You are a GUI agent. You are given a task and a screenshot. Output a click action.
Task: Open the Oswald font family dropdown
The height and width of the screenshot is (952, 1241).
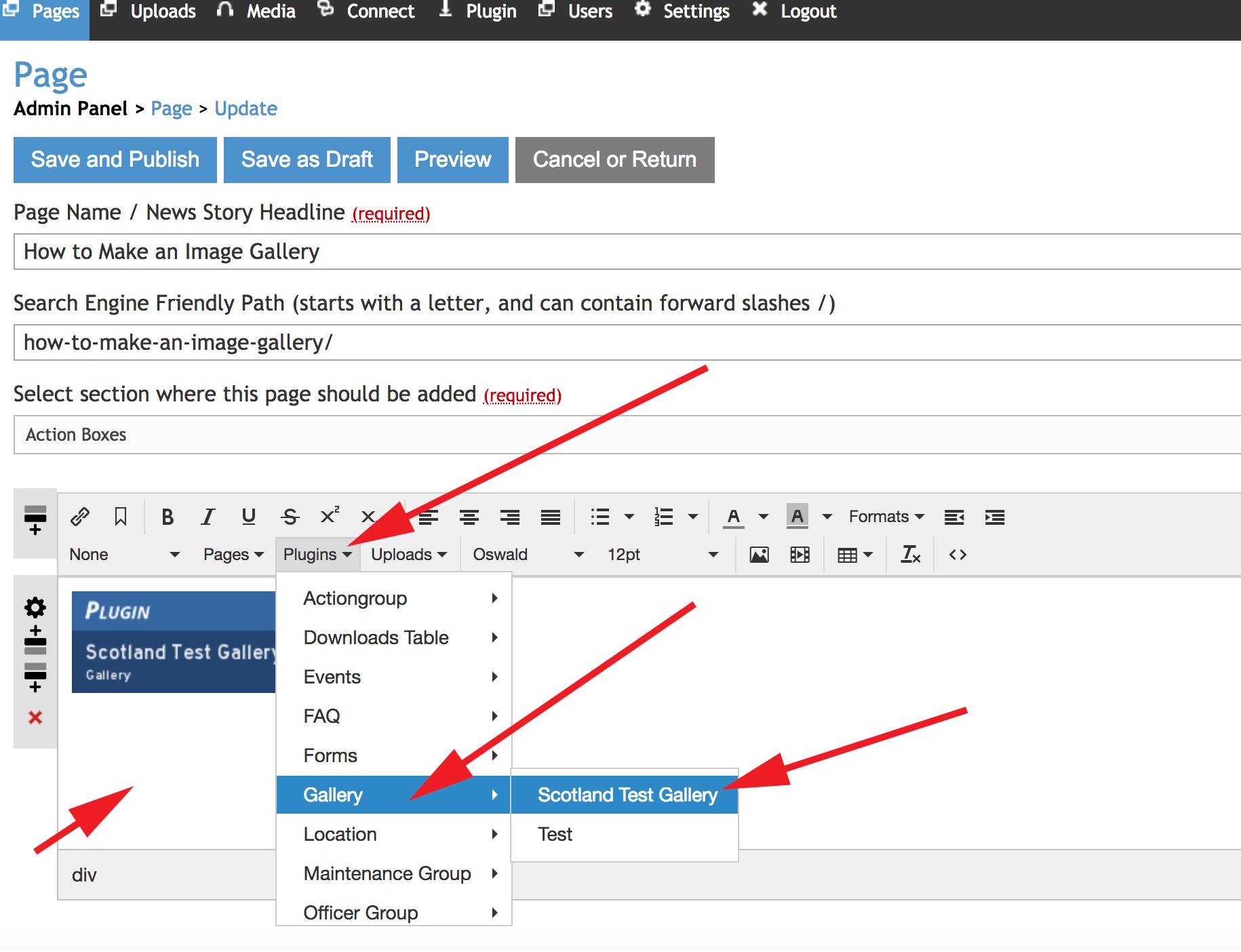pyautogui.click(x=528, y=555)
